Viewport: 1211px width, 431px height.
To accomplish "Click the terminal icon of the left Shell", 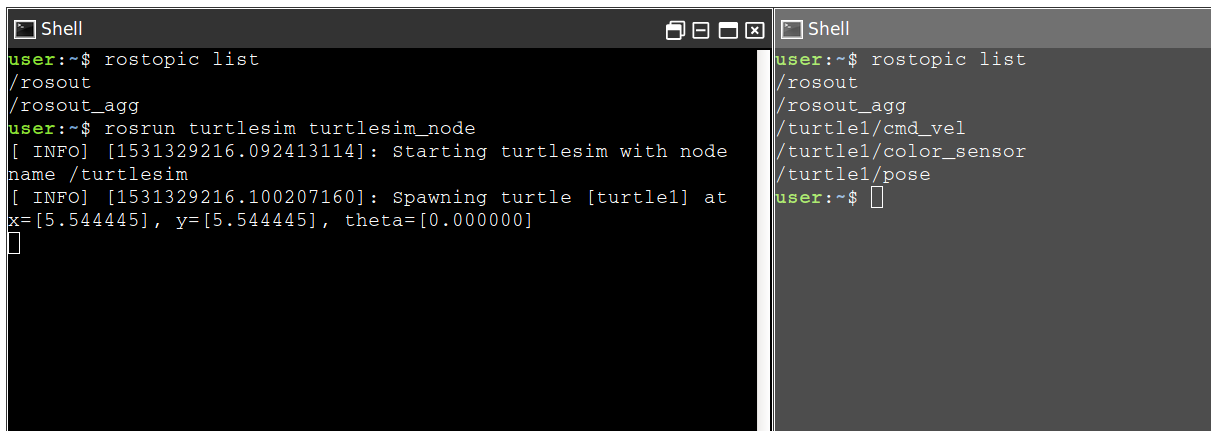I will point(25,30).
